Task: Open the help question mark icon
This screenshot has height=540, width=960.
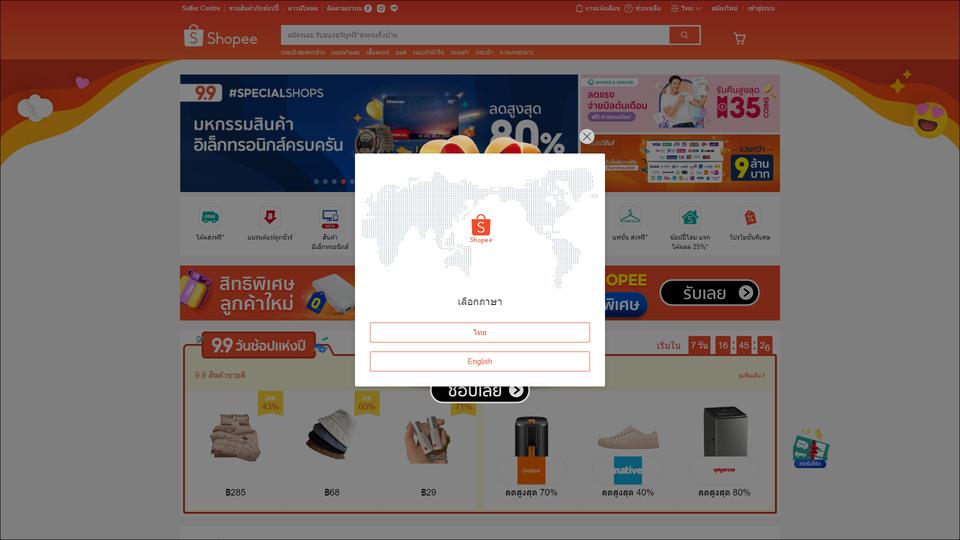Action: coord(628,9)
